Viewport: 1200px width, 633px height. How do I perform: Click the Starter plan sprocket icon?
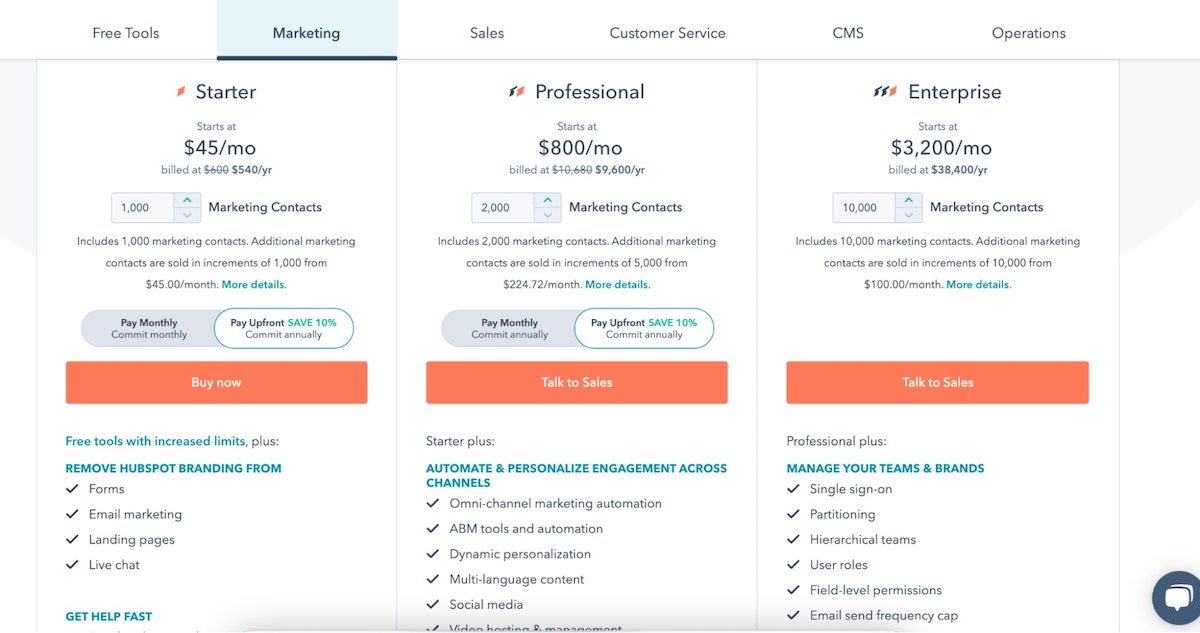click(x=181, y=92)
